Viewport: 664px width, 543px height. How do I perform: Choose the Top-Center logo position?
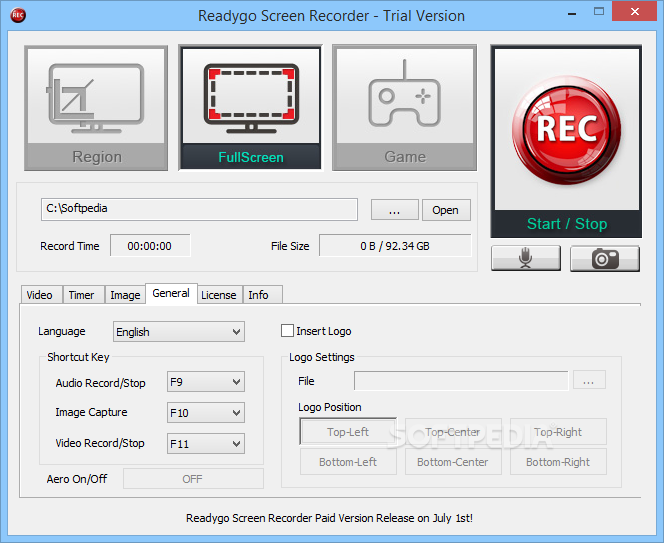click(453, 432)
